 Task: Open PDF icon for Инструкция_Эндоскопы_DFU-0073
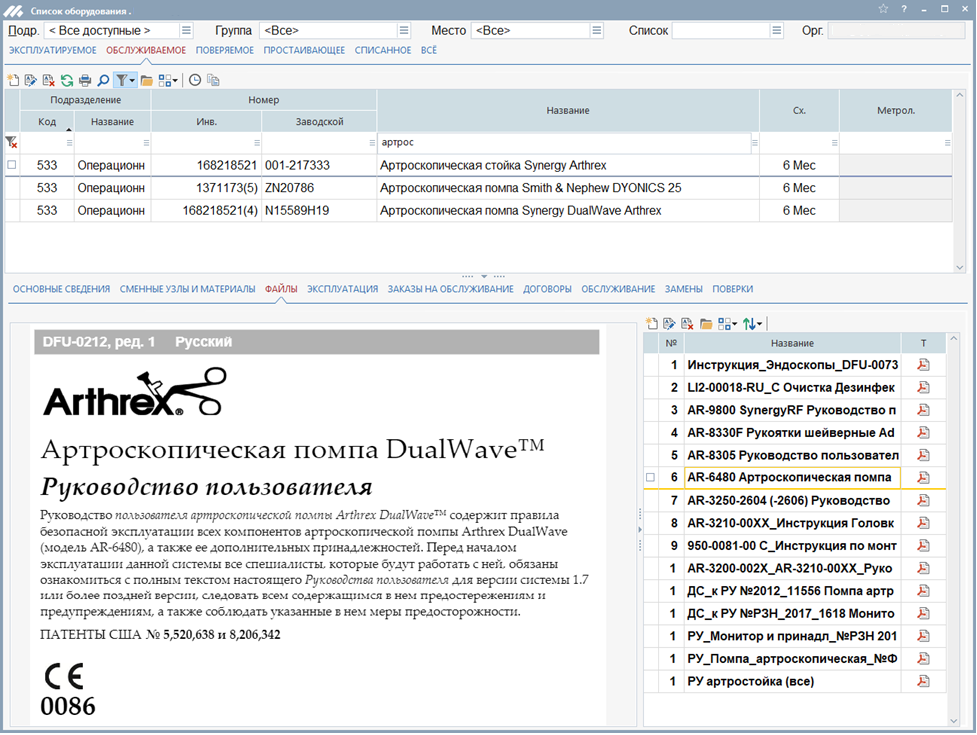pyautogui.click(x=923, y=365)
